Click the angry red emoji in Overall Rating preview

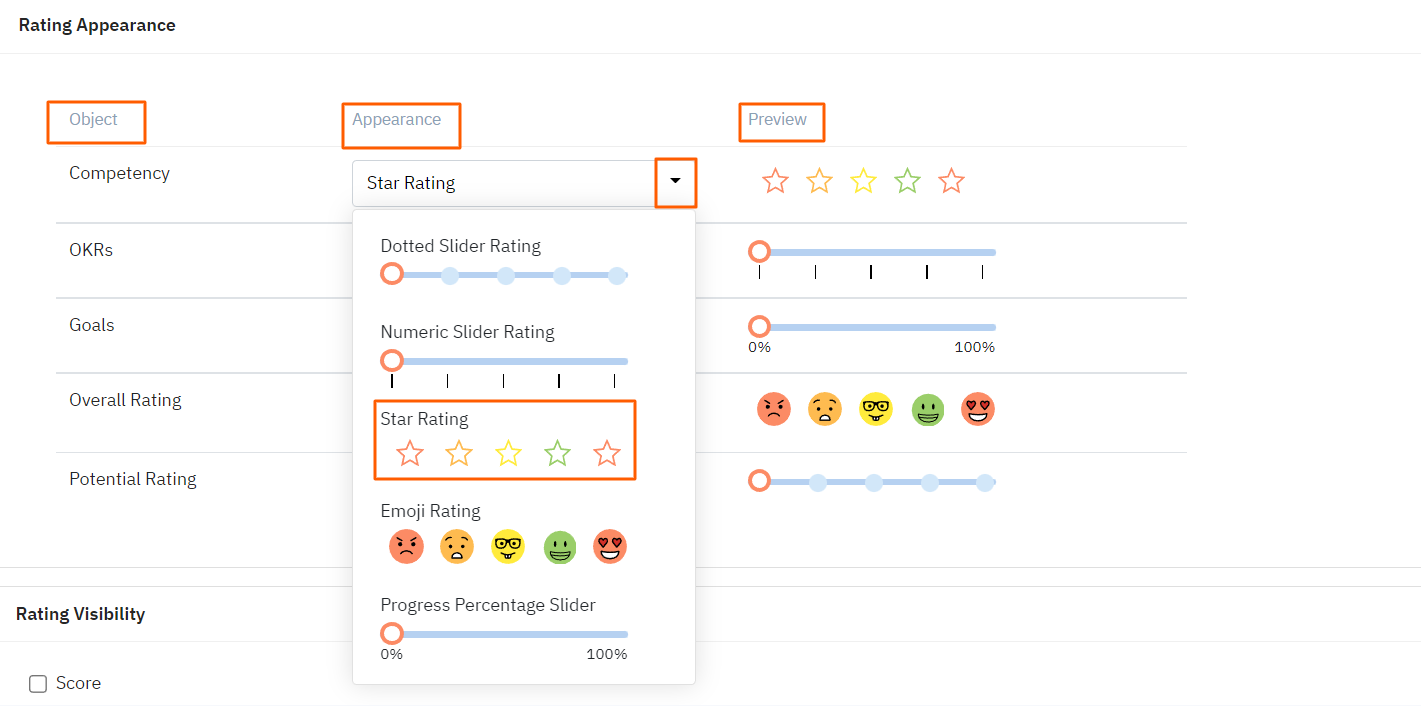pyautogui.click(x=773, y=409)
